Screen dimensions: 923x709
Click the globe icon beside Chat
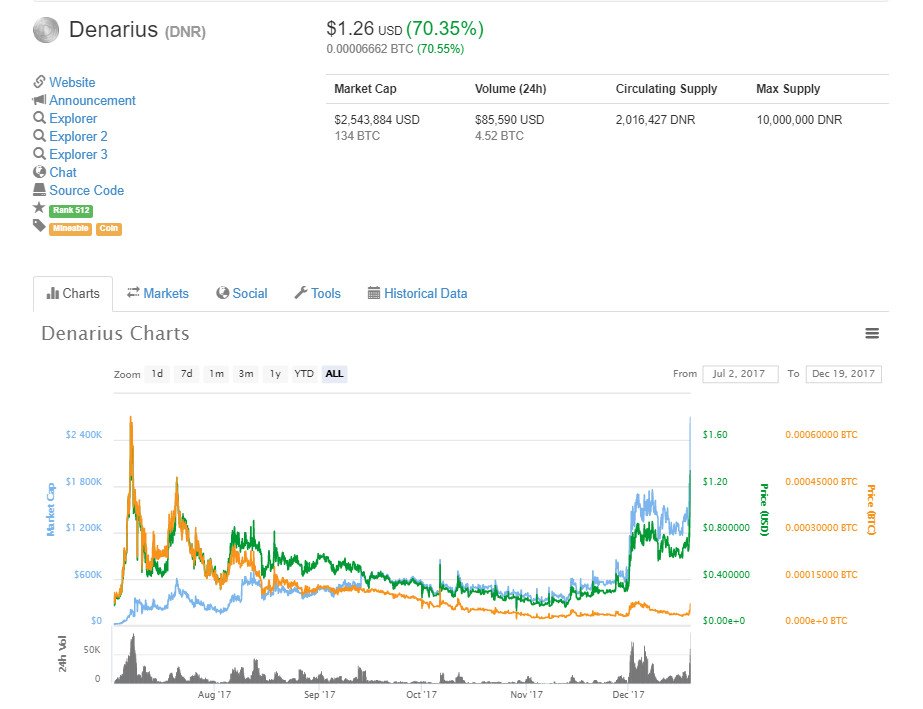[39, 172]
